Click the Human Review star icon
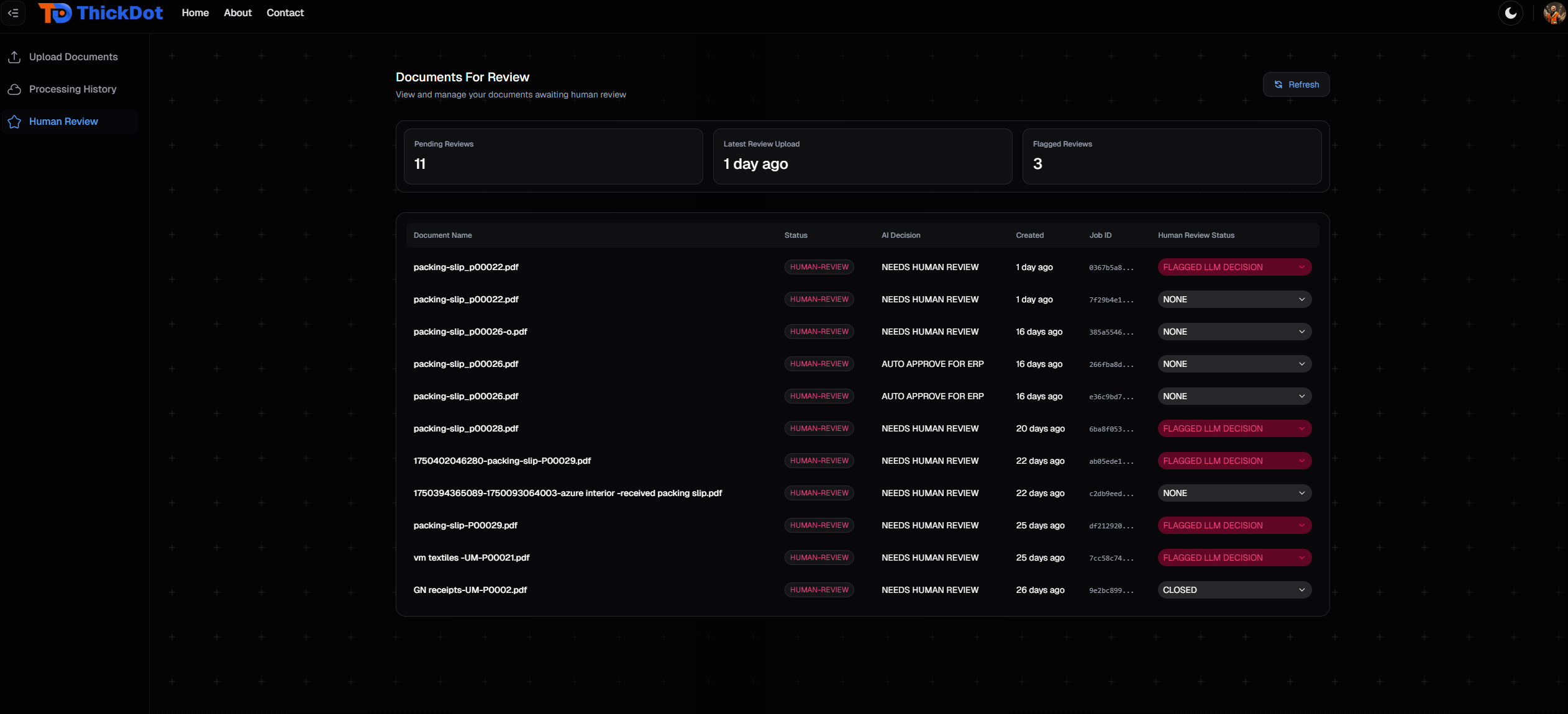 pyautogui.click(x=14, y=122)
